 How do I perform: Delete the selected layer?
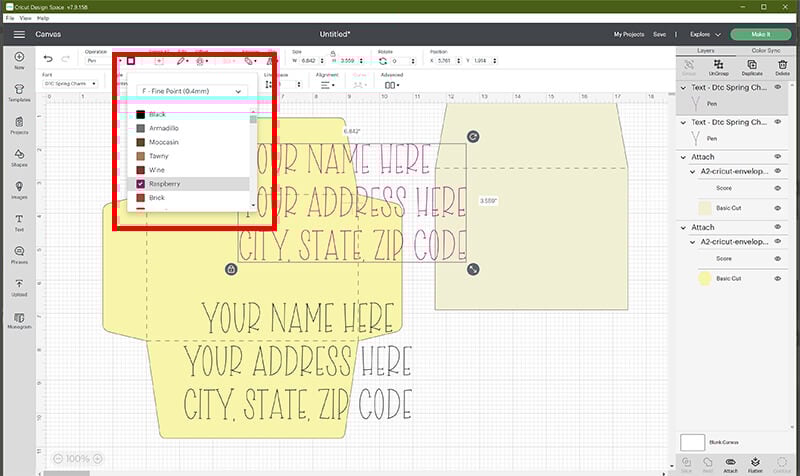782,67
